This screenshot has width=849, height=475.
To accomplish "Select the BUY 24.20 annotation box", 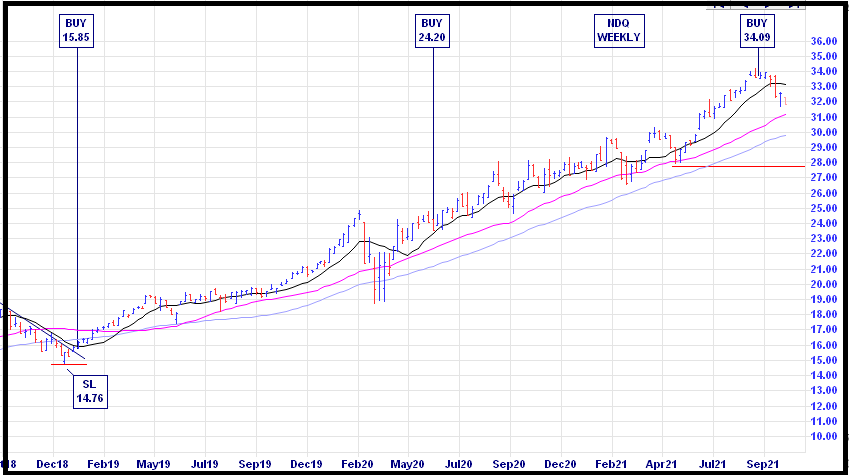I will pos(432,31).
